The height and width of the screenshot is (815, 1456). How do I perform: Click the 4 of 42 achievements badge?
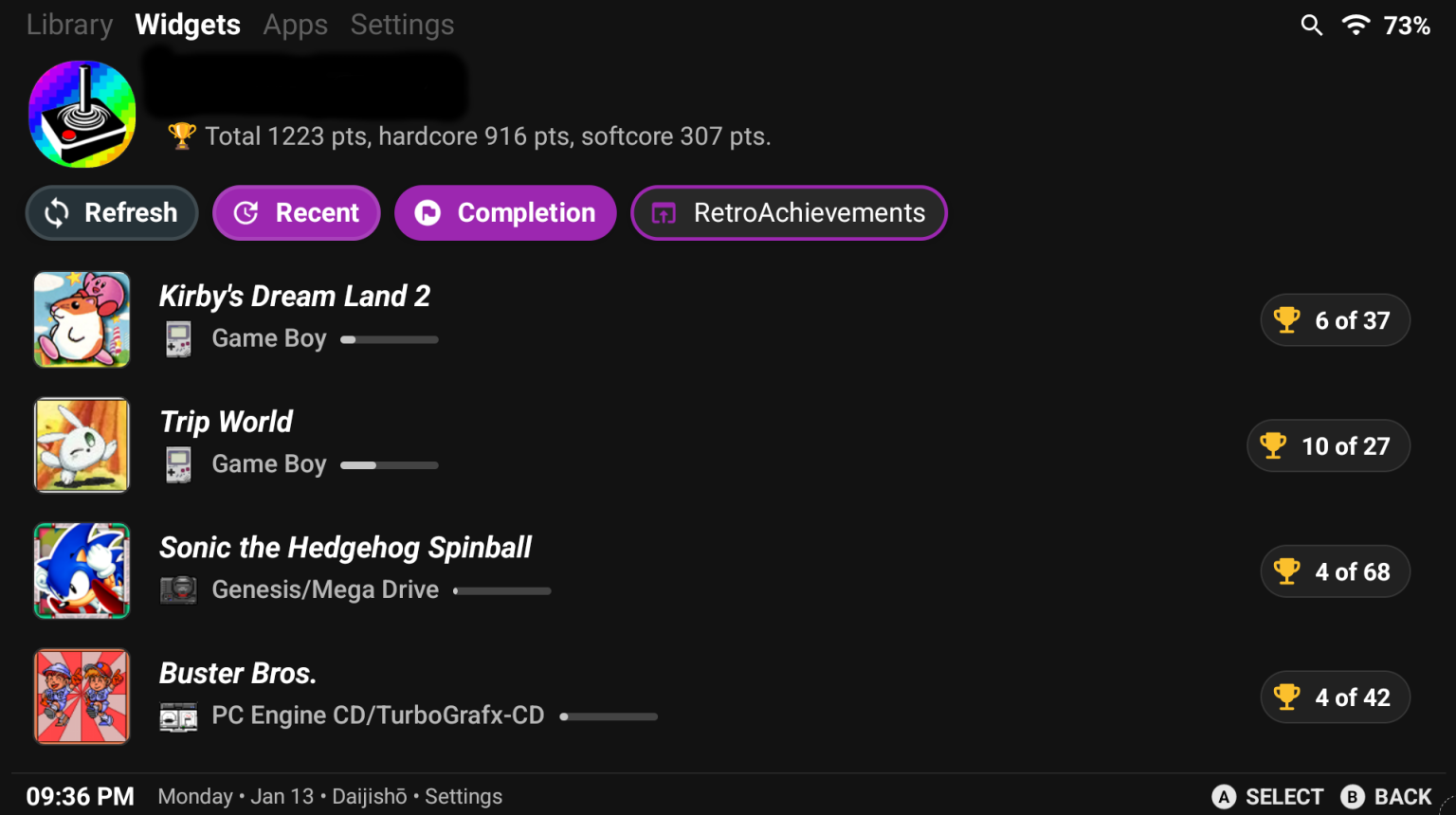[1335, 697]
